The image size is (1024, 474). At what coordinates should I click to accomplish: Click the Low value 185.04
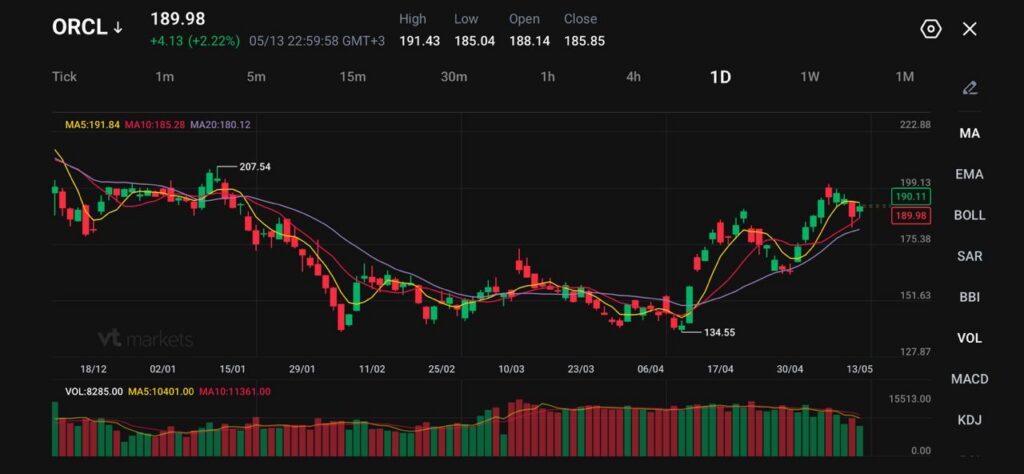click(474, 41)
